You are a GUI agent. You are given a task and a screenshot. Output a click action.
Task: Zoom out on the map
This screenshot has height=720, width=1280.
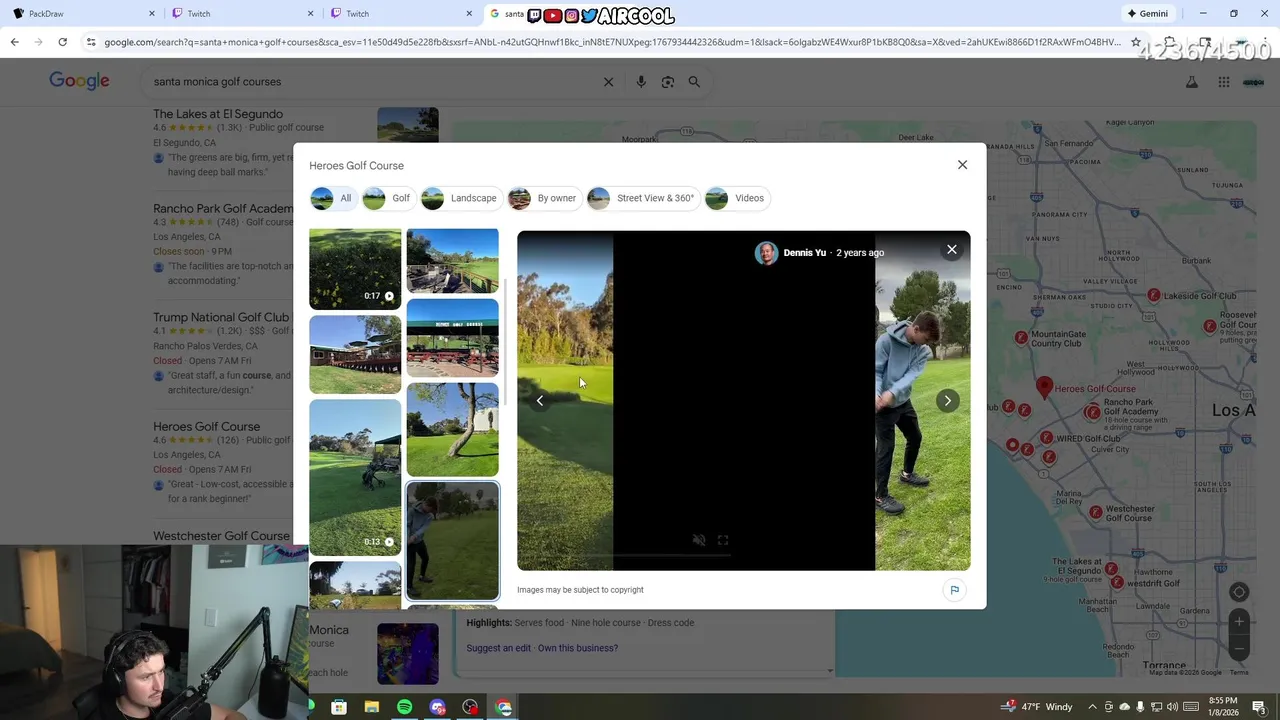1239,648
